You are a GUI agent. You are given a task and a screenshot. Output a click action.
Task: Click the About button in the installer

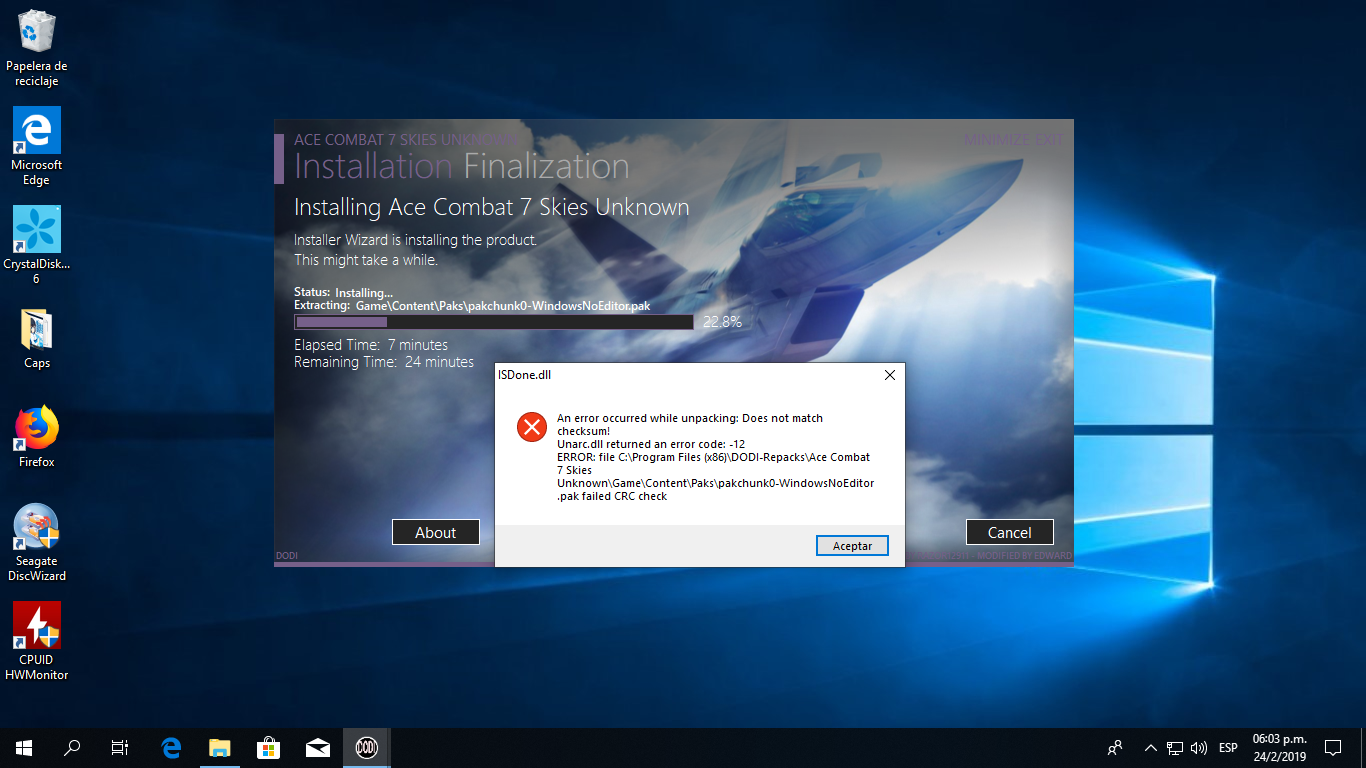[x=435, y=531]
